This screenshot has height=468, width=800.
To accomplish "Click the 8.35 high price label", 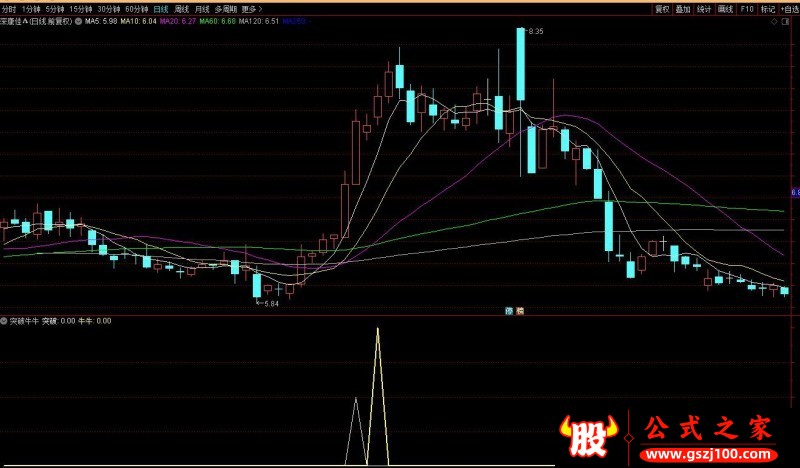I will click(535, 31).
